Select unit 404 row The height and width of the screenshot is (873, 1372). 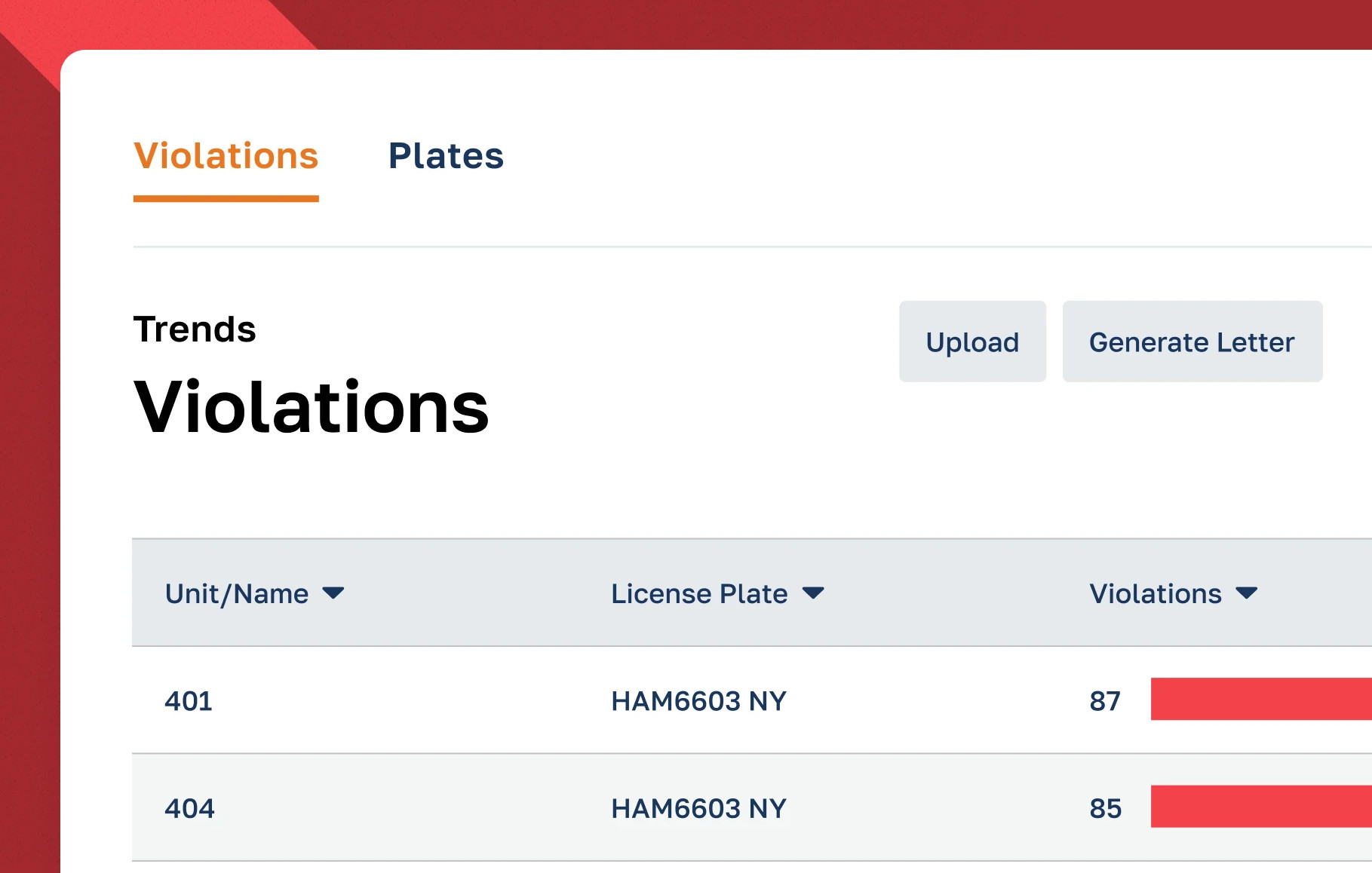pyautogui.click(x=189, y=808)
